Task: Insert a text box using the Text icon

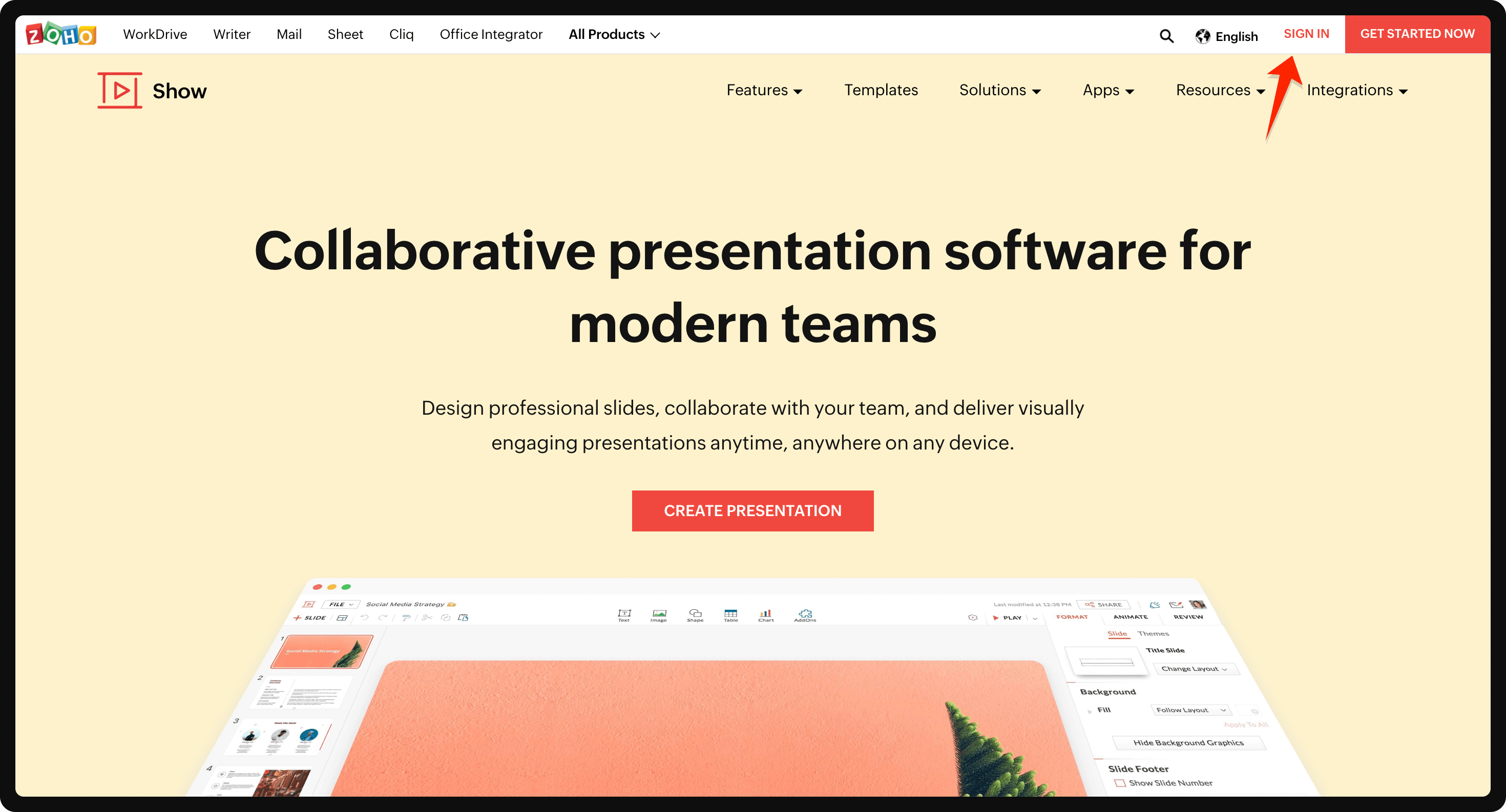Action: 624,615
